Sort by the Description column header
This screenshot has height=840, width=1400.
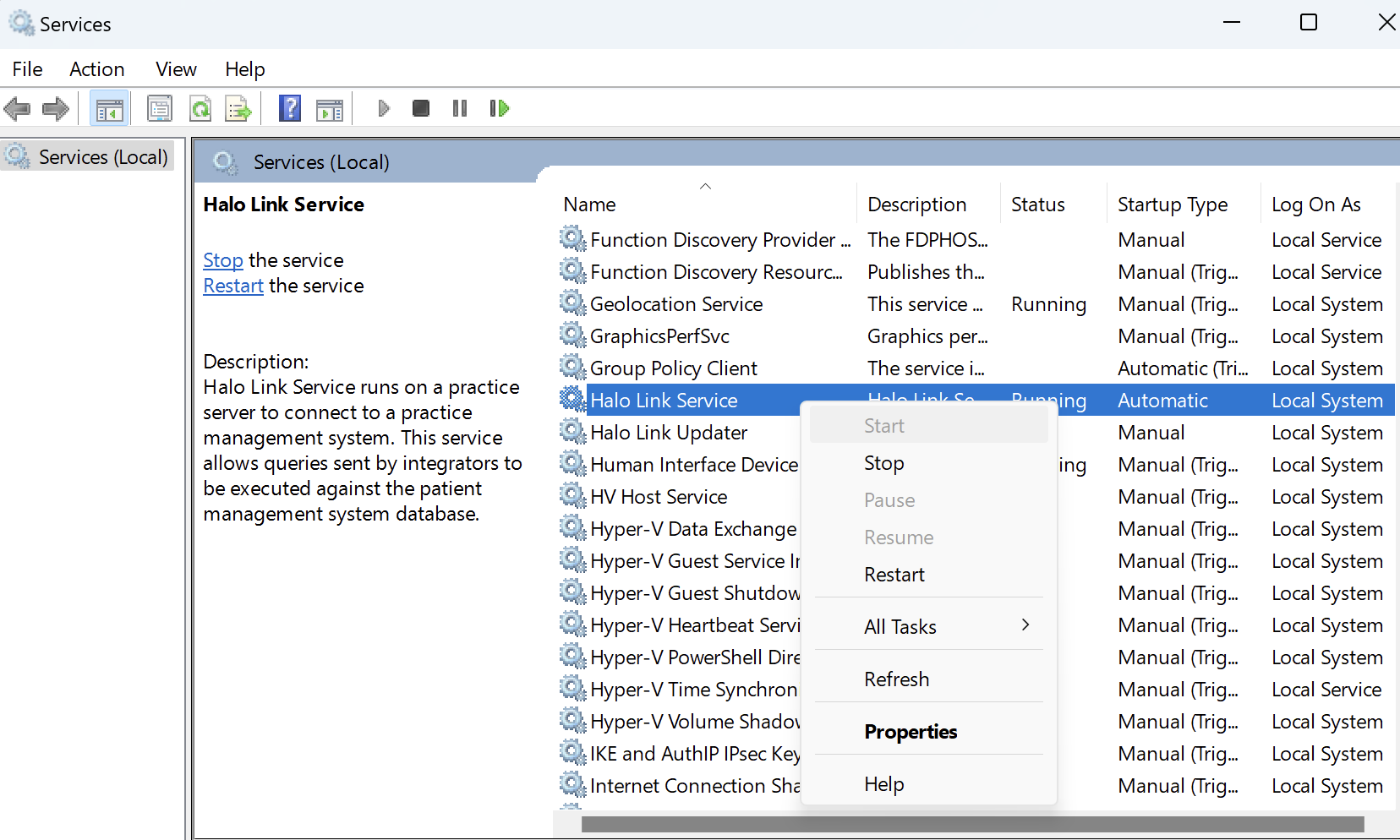click(x=928, y=205)
